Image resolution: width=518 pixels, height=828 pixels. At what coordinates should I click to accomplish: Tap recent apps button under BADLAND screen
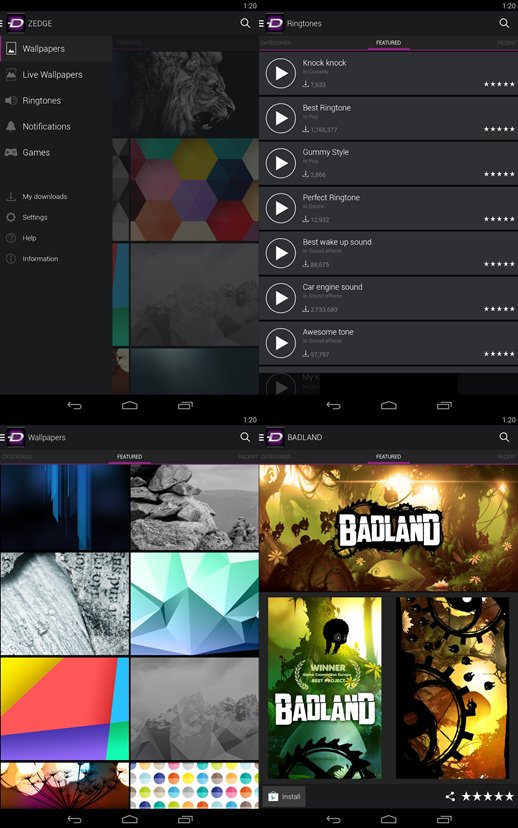(x=445, y=820)
